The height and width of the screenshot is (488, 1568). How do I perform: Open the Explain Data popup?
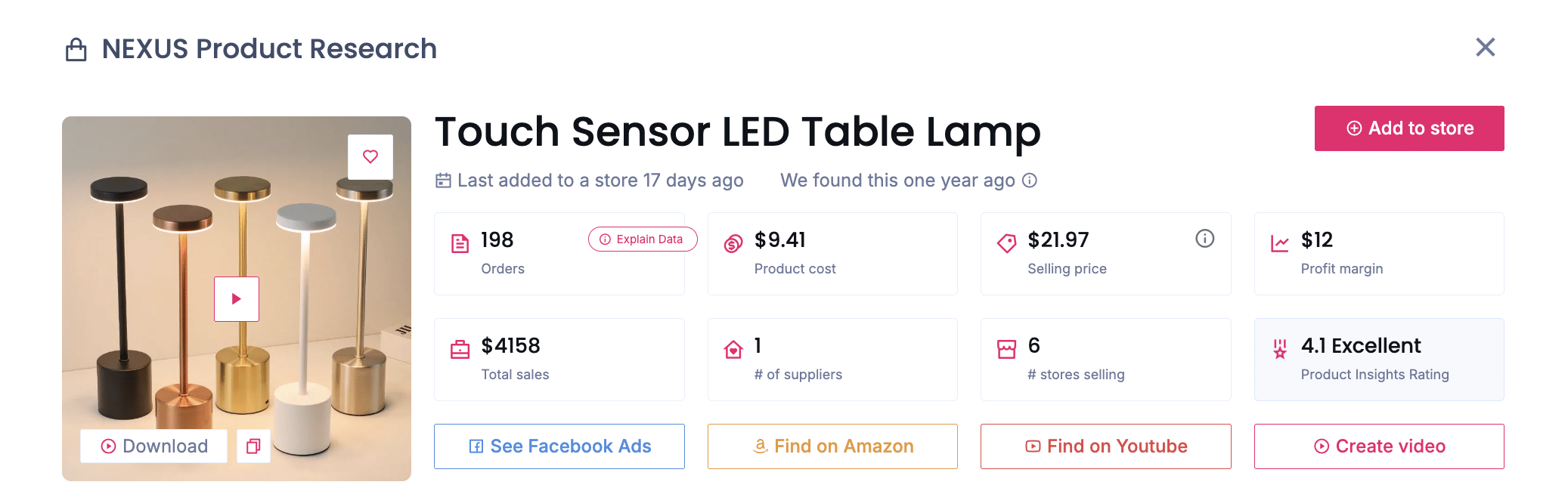tap(642, 239)
